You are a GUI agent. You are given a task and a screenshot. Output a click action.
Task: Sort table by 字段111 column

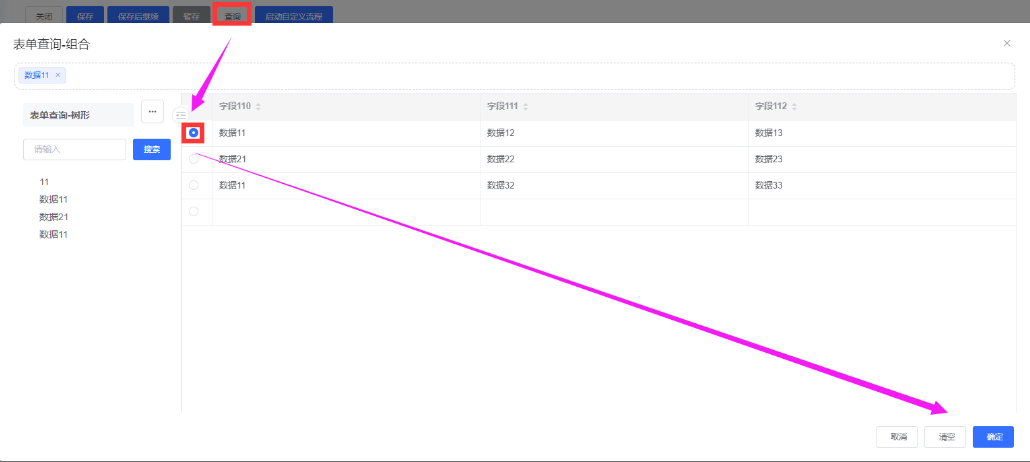click(525, 107)
